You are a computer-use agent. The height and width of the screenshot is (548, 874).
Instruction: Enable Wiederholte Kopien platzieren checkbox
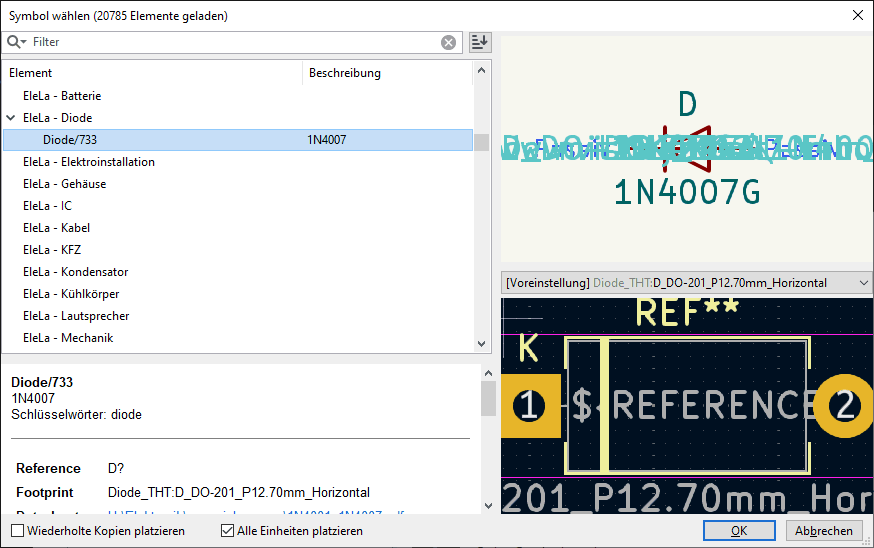(x=18, y=531)
